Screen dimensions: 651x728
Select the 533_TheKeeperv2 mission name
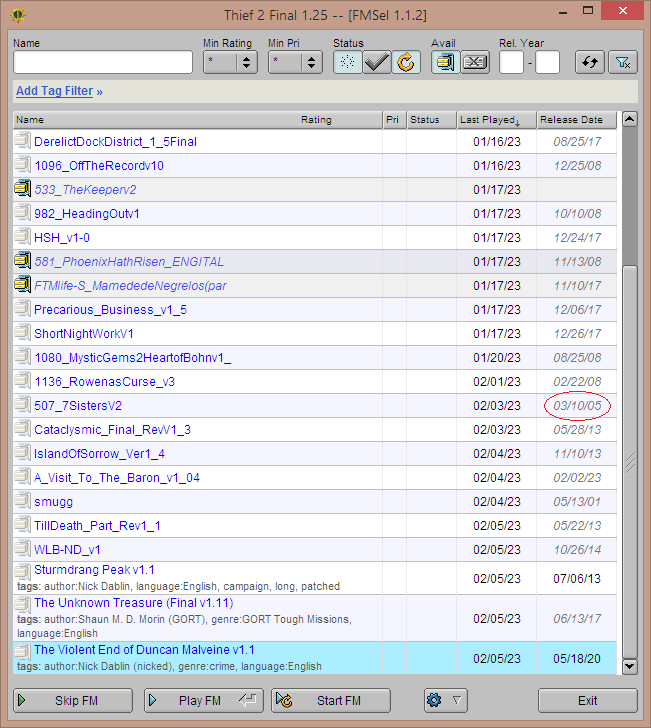click(85, 189)
